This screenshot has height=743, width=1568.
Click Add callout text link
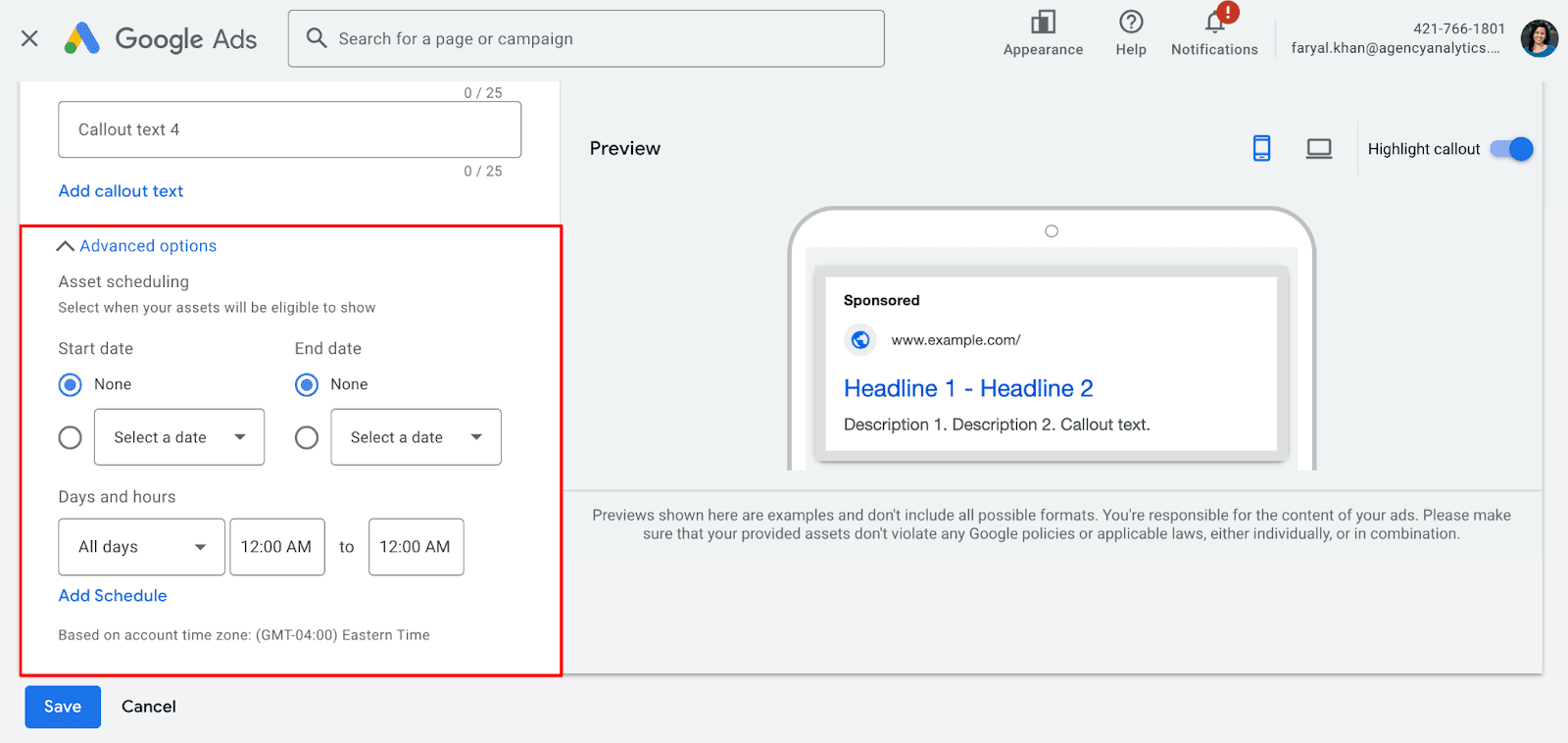(x=121, y=191)
